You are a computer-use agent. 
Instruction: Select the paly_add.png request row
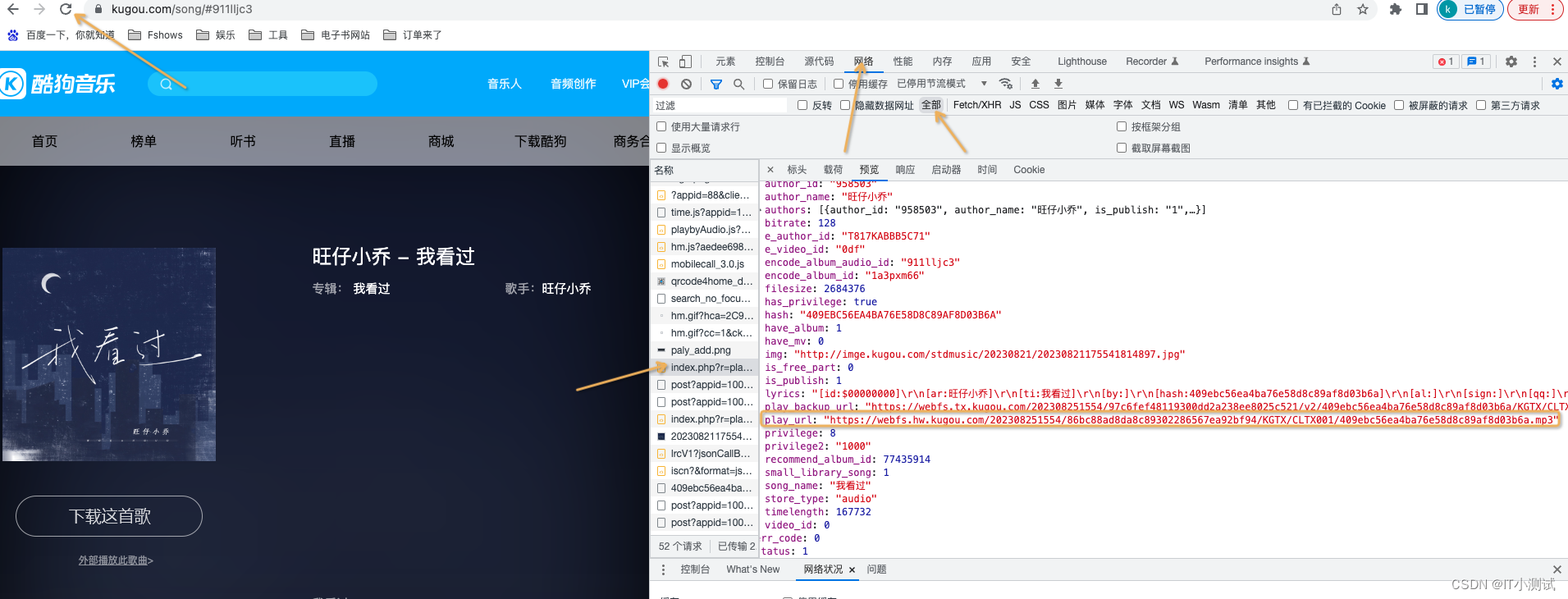(705, 350)
